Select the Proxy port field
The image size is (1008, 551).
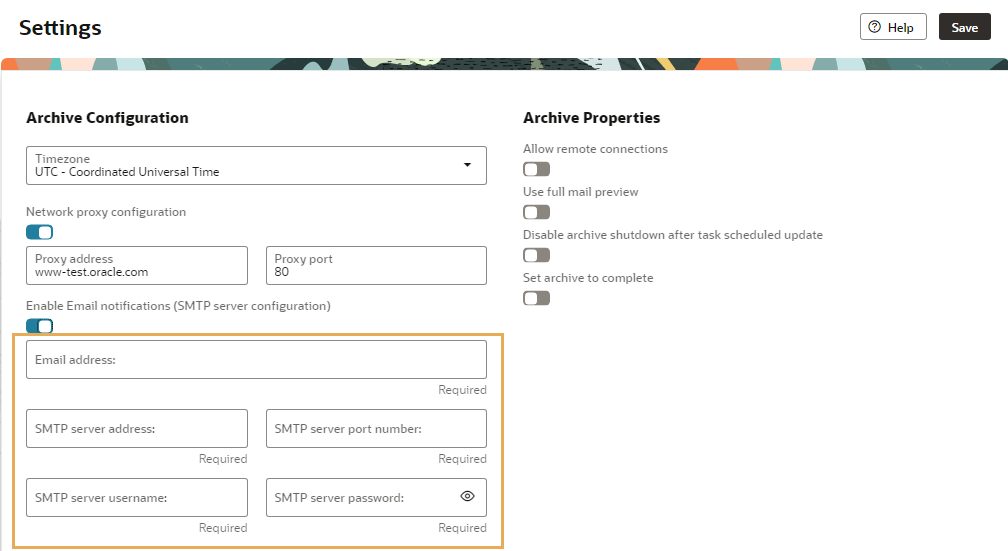[x=376, y=266]
